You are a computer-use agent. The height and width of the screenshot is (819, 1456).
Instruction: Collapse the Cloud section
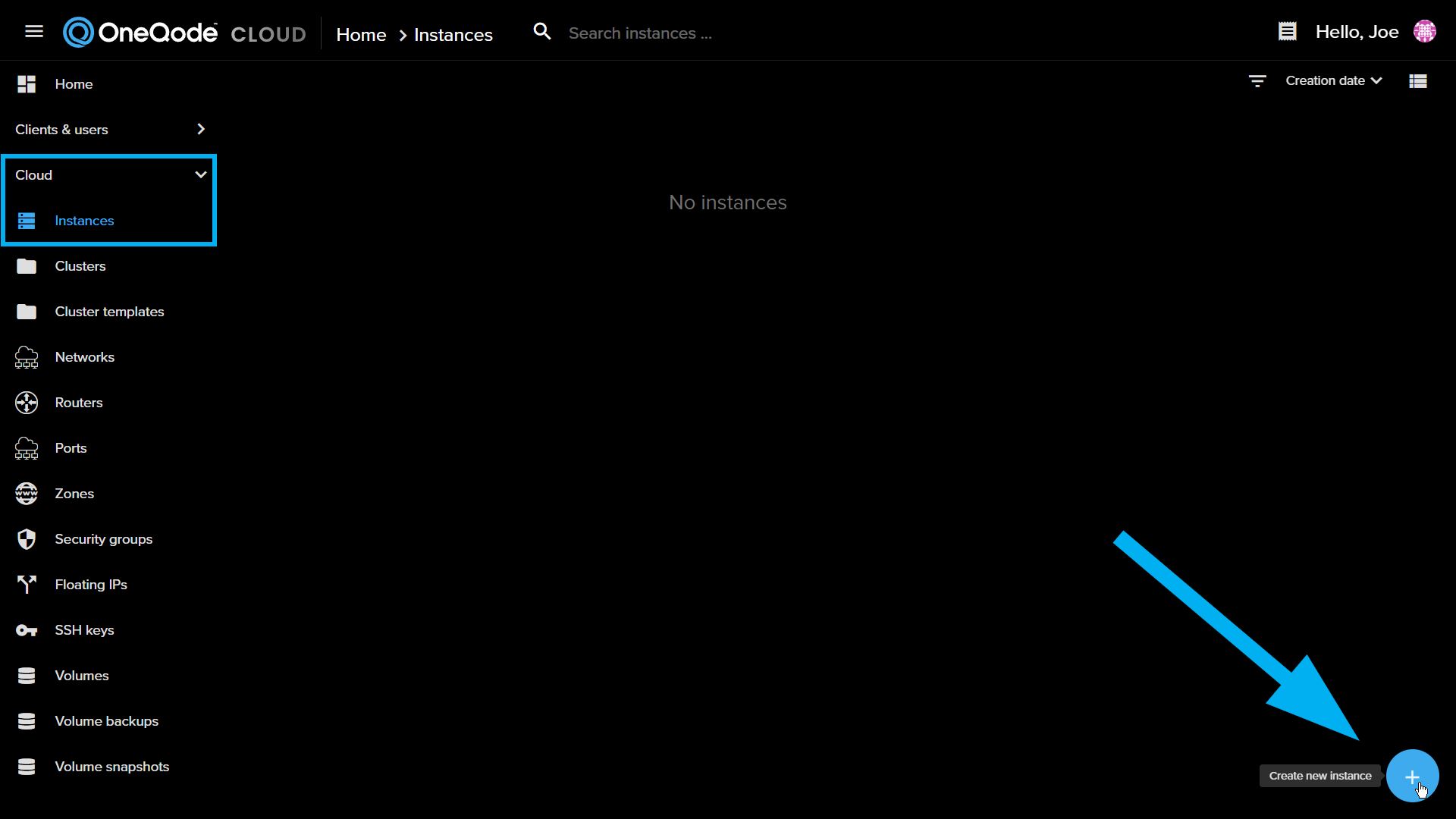[200, 174]
